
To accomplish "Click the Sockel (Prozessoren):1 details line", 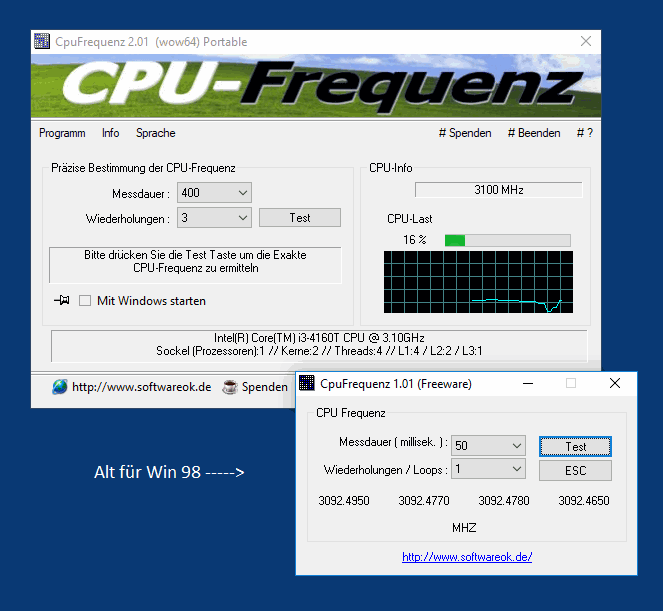I will click(319, 351).
